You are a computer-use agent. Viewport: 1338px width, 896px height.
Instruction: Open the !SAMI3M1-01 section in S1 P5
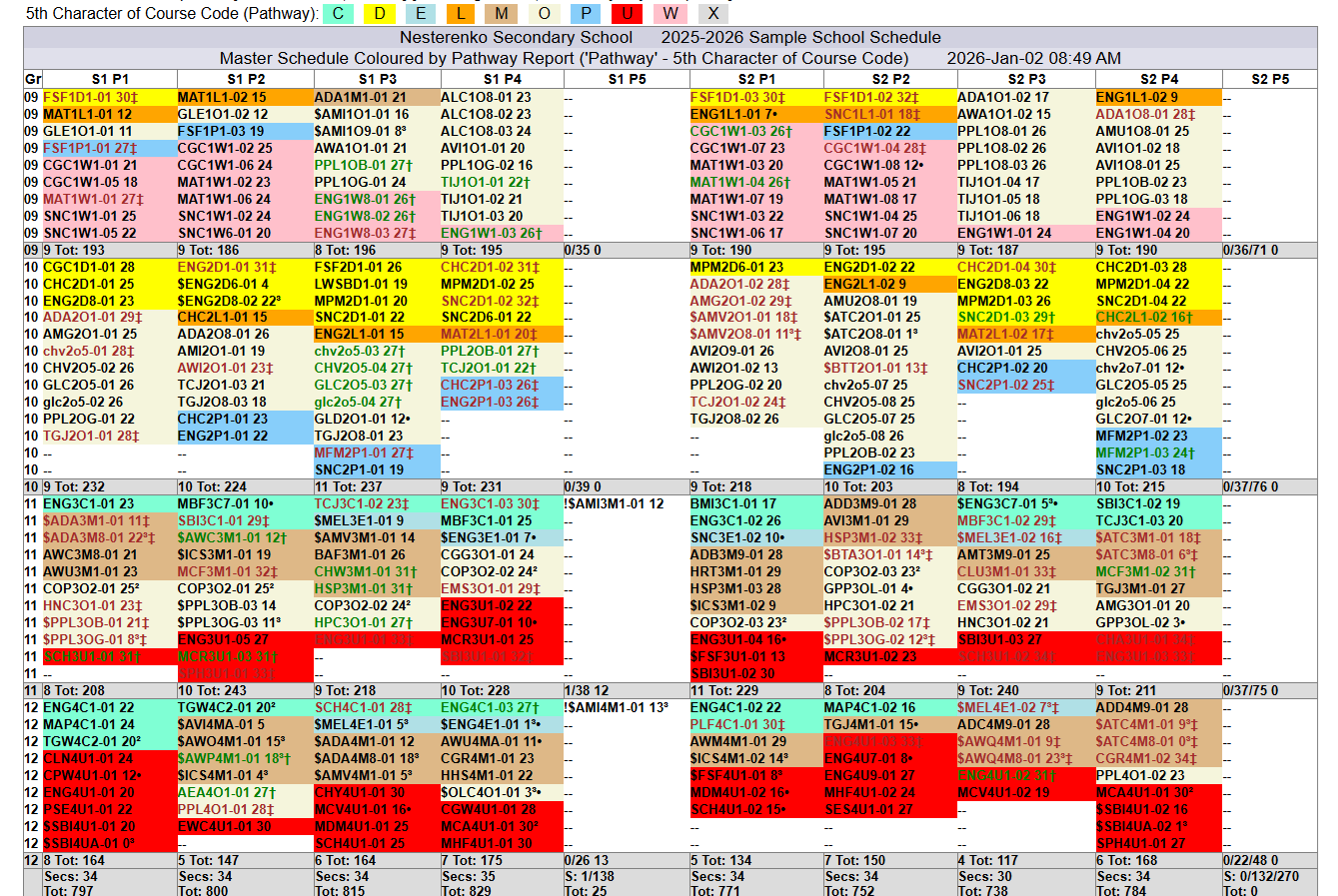click(614, 504)
